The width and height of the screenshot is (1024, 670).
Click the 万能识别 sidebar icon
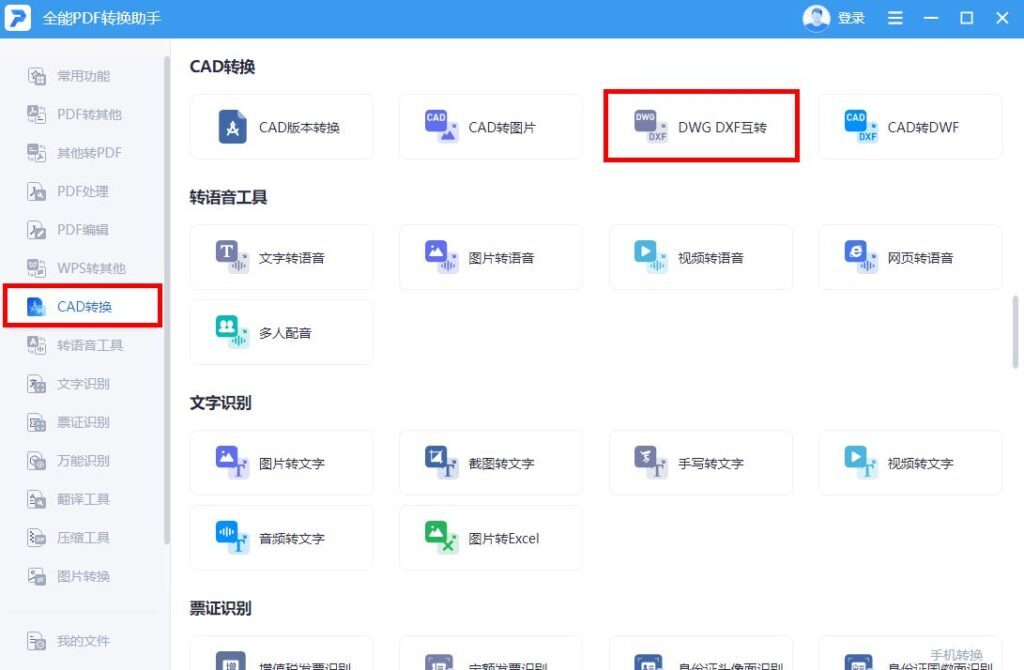[x=36, y=460]
